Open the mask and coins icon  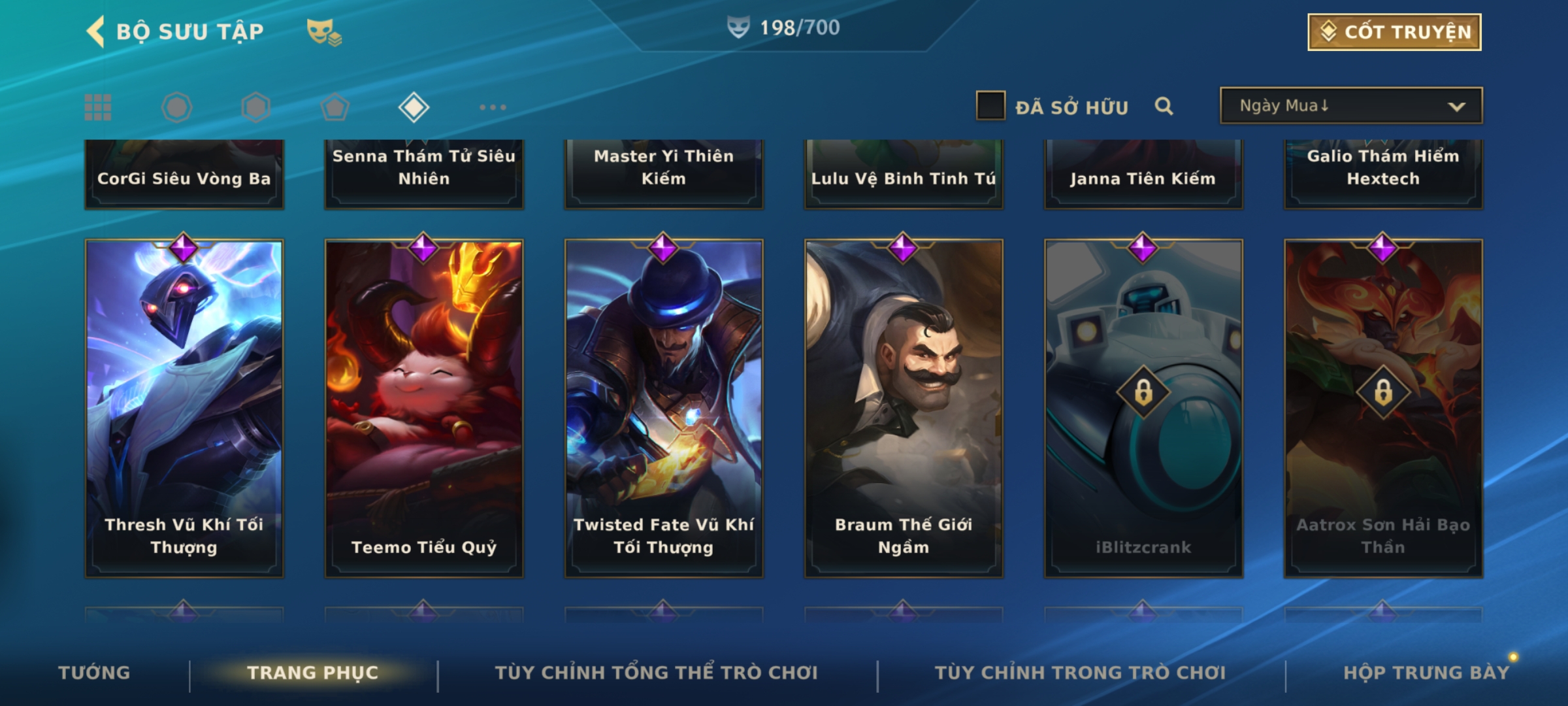[x=324, y=31]
